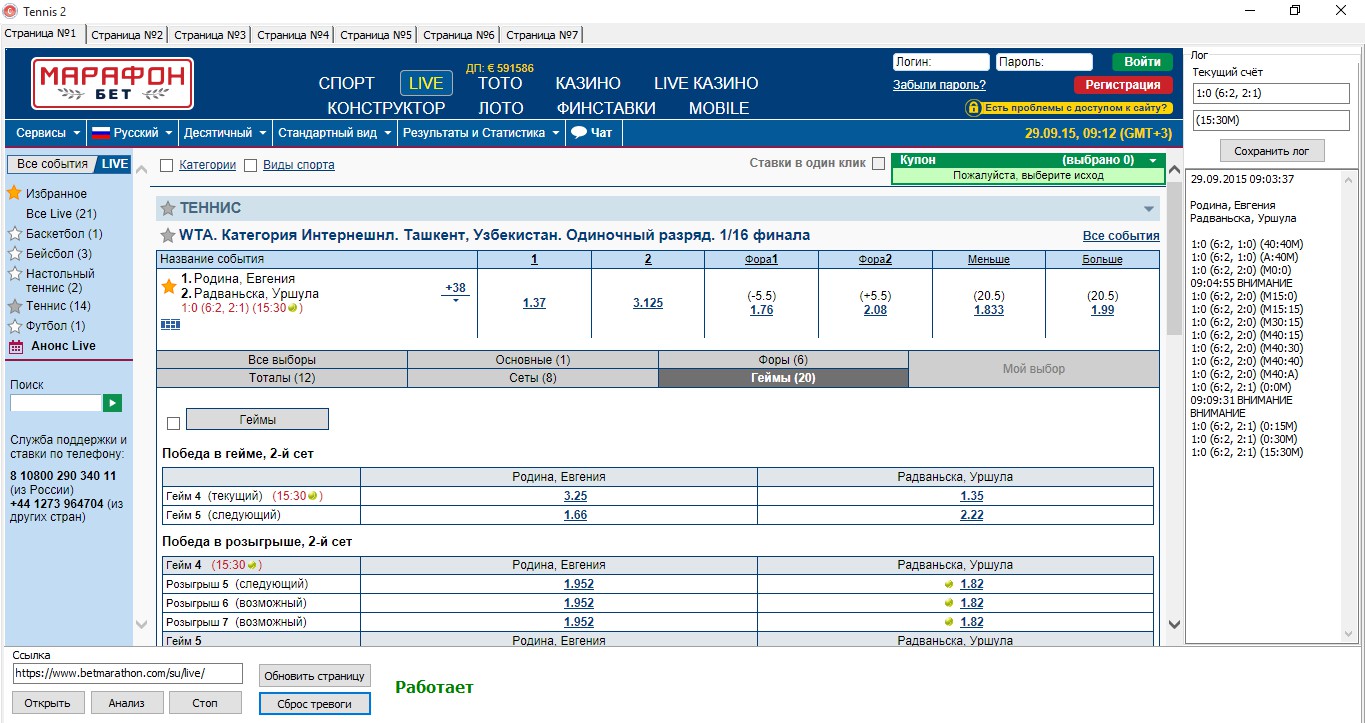Open the КАЗИНО menu item
Image resolution: width=1365 pixels, height=723 pixels.
coord(588,83)
